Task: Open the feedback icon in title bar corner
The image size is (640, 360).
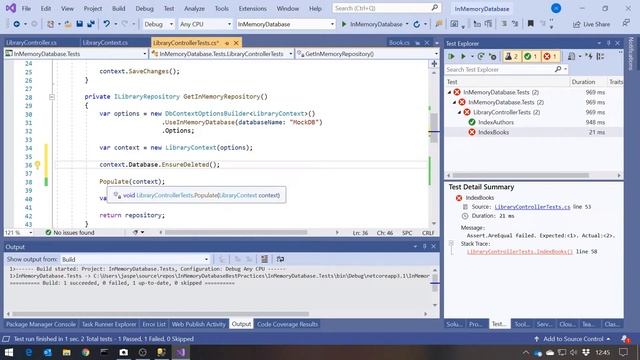Action: [626, 23]
